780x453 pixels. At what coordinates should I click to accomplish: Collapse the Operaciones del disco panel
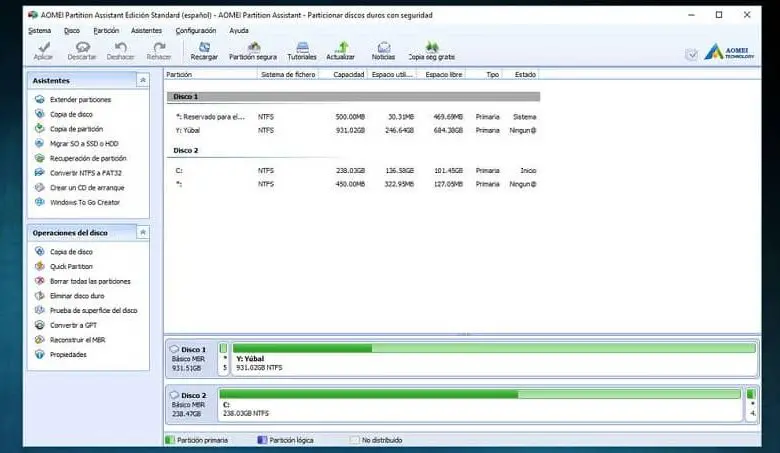click(x=143, y=232)
